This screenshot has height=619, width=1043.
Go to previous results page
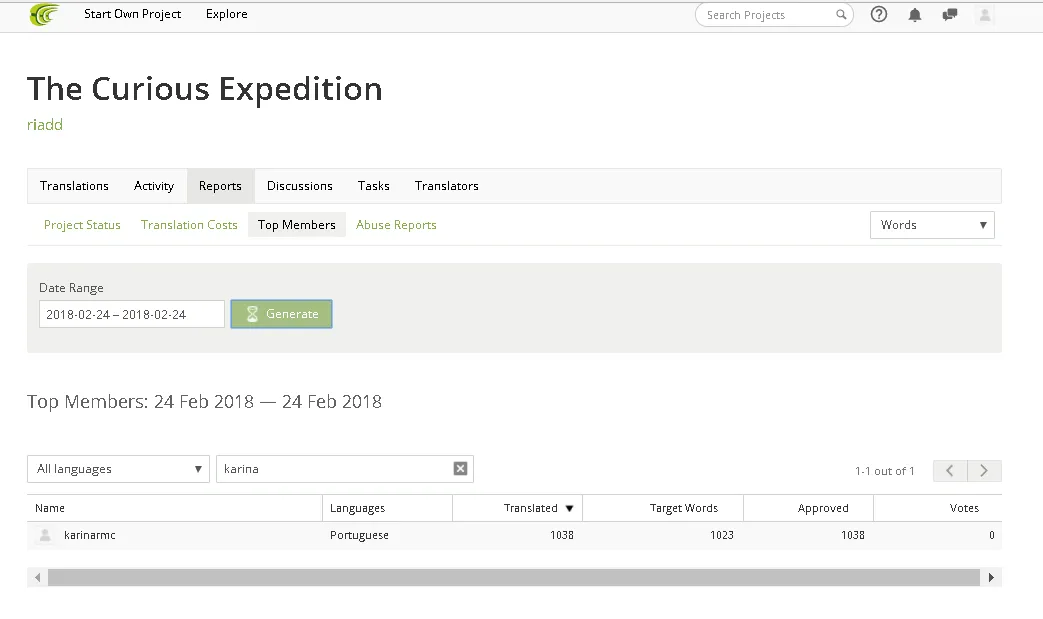pos(950,471)
